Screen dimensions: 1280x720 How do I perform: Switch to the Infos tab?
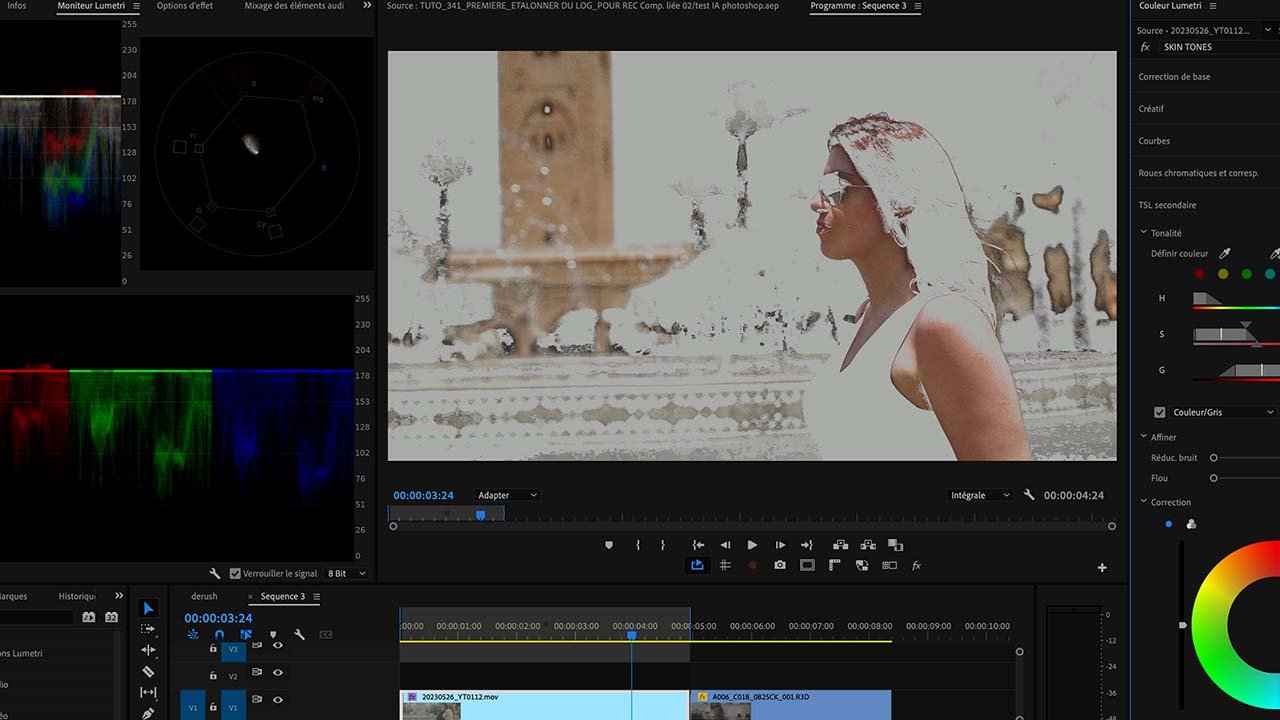coord(17,6)
